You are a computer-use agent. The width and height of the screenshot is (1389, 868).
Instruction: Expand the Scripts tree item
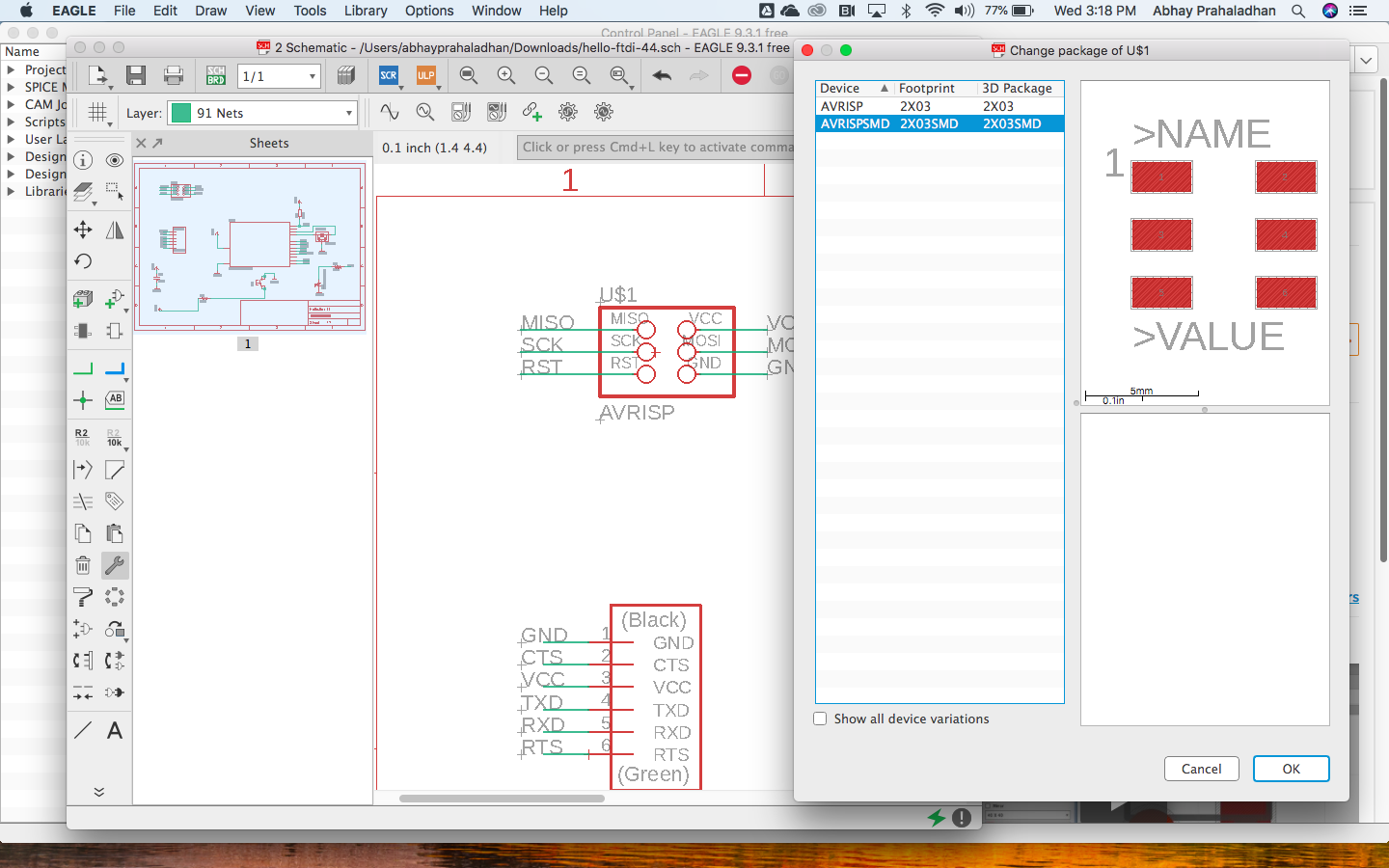[x=11, y=122]
